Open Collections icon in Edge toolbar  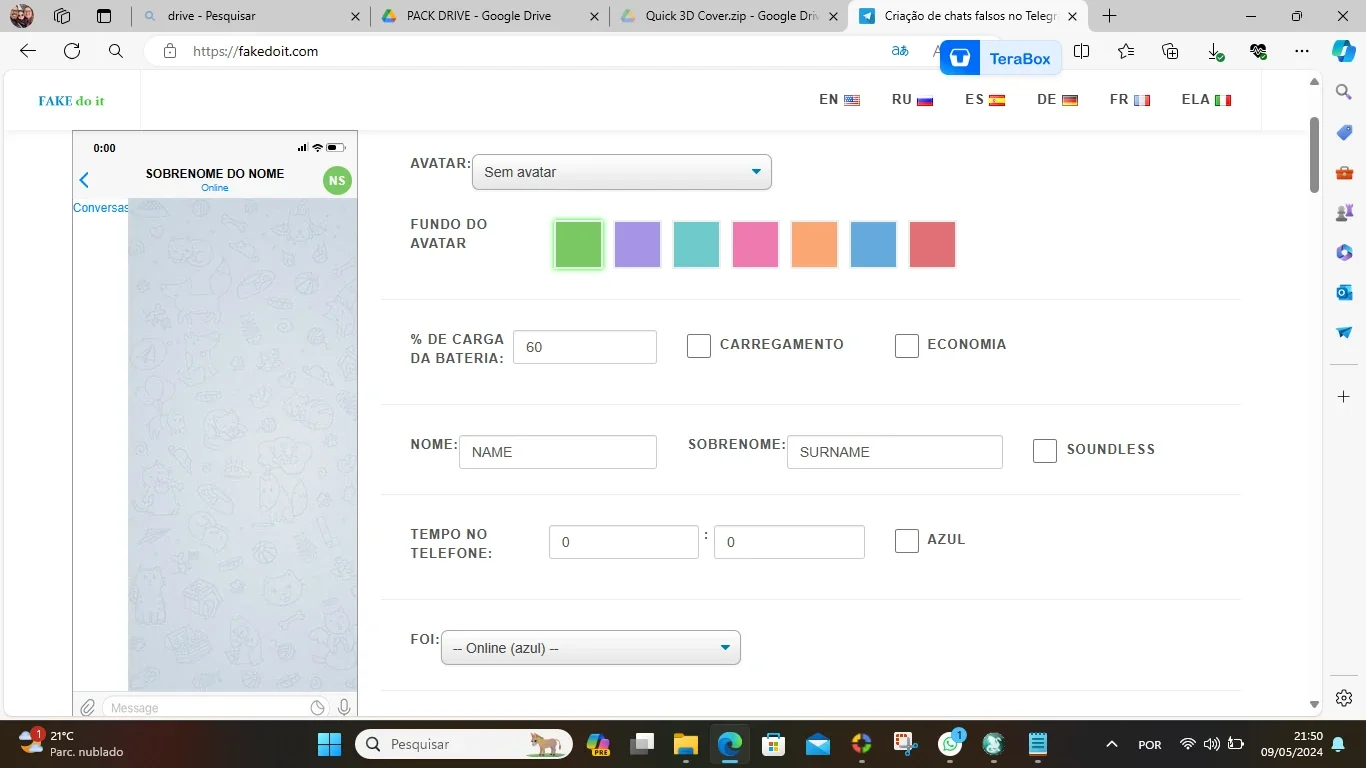(1170, 51)
